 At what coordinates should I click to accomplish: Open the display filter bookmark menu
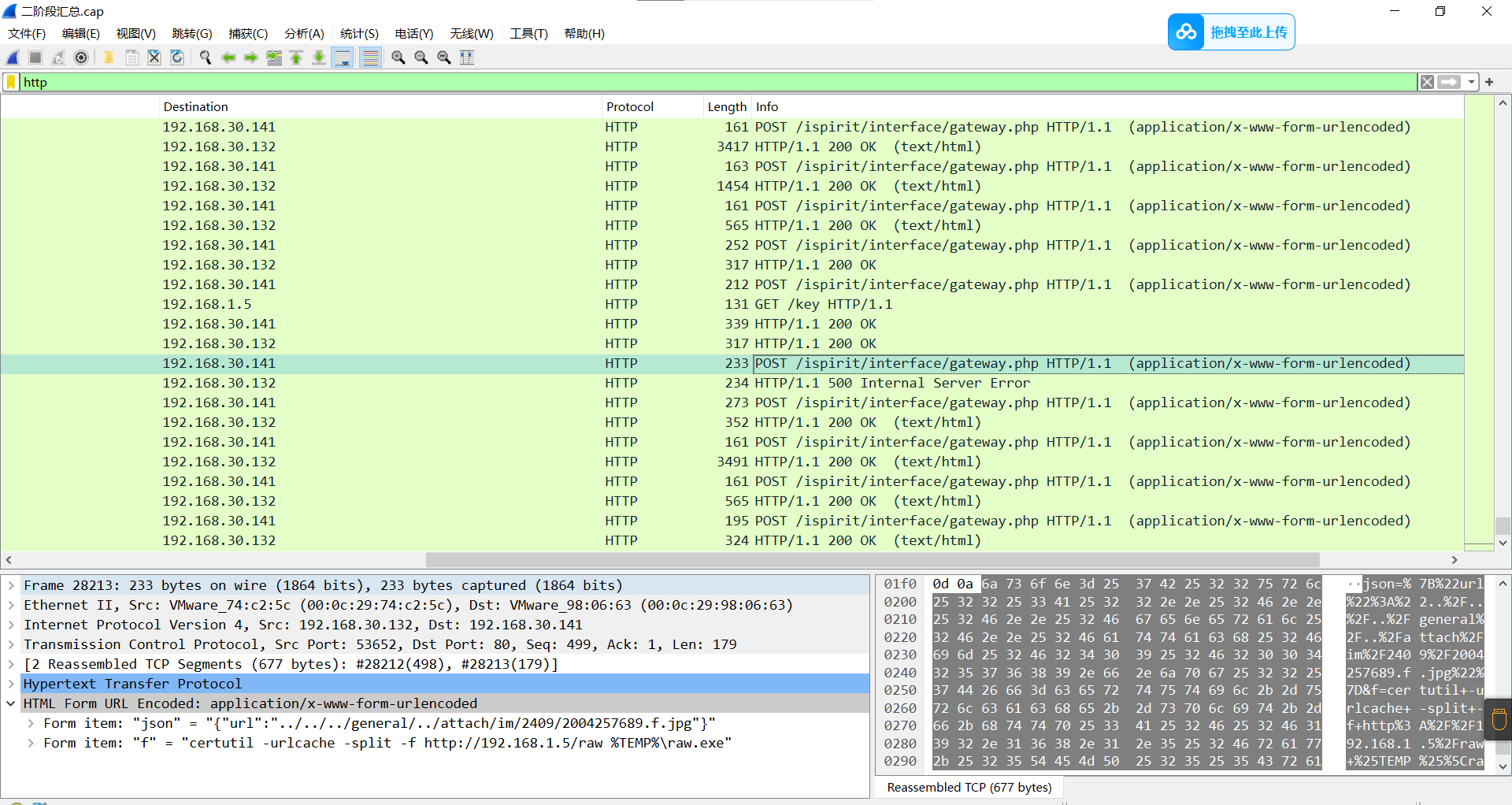[11, 82]
